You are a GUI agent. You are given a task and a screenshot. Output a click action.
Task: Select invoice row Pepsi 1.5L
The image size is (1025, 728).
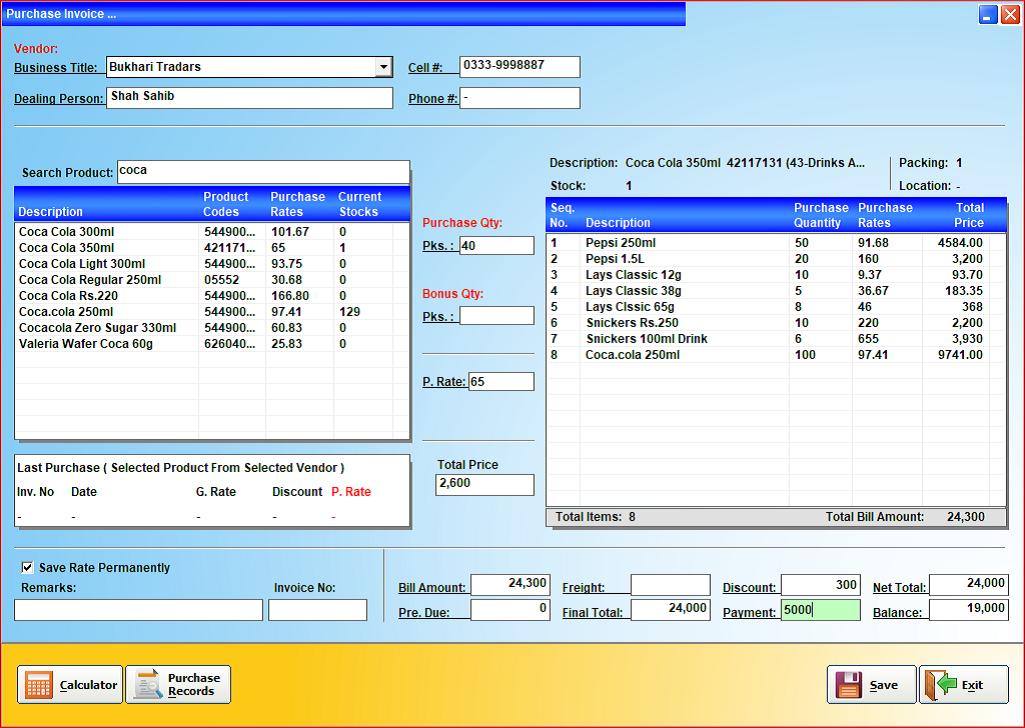tap(775, 259)
